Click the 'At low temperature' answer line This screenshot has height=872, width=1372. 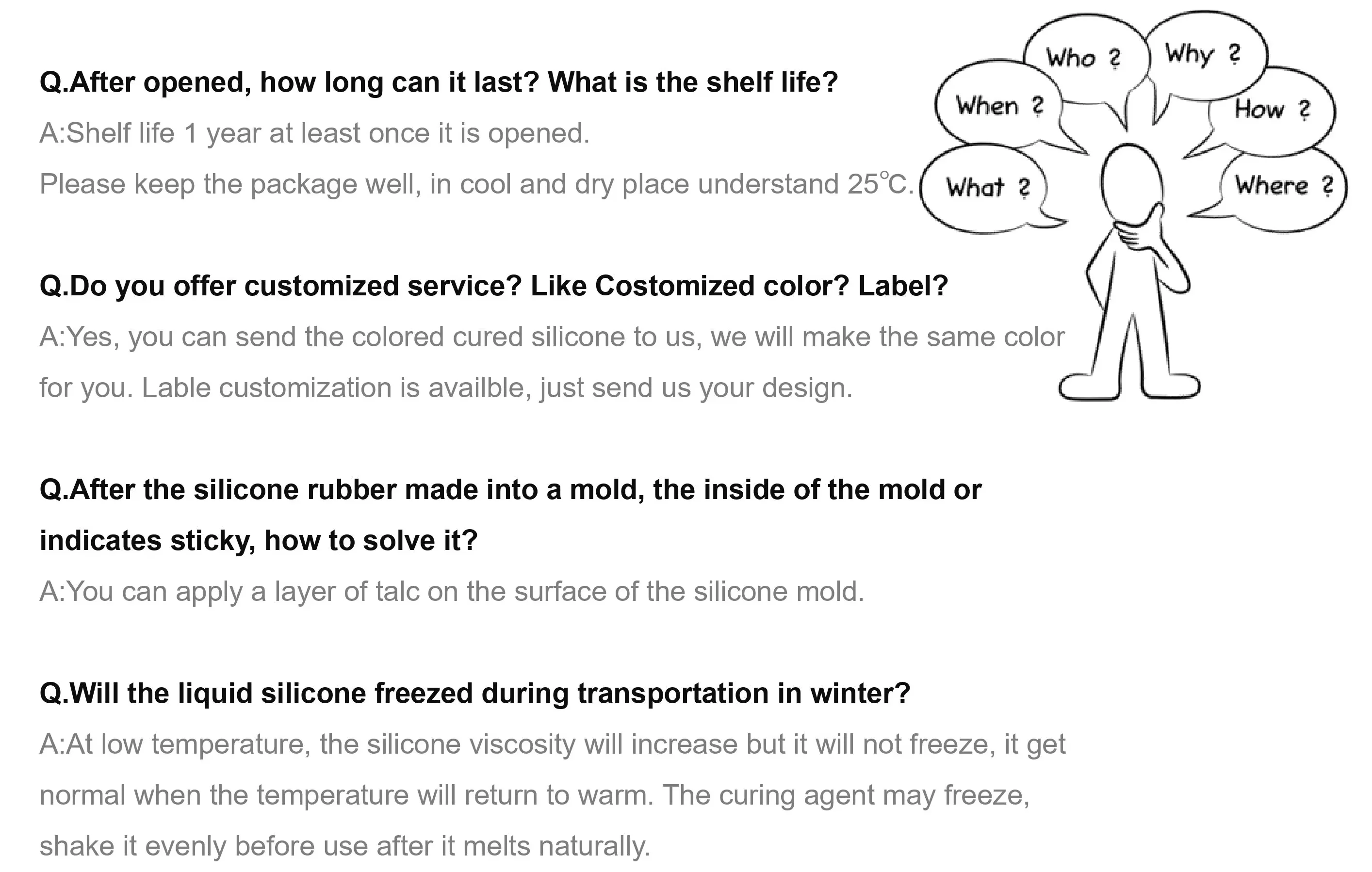[x=552, y=744]
